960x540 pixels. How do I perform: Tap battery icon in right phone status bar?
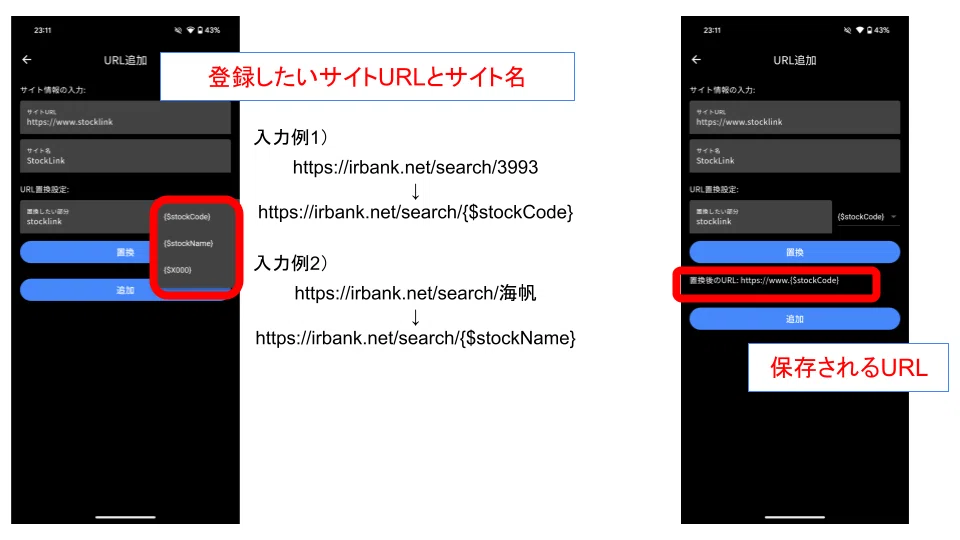(869, 30)
